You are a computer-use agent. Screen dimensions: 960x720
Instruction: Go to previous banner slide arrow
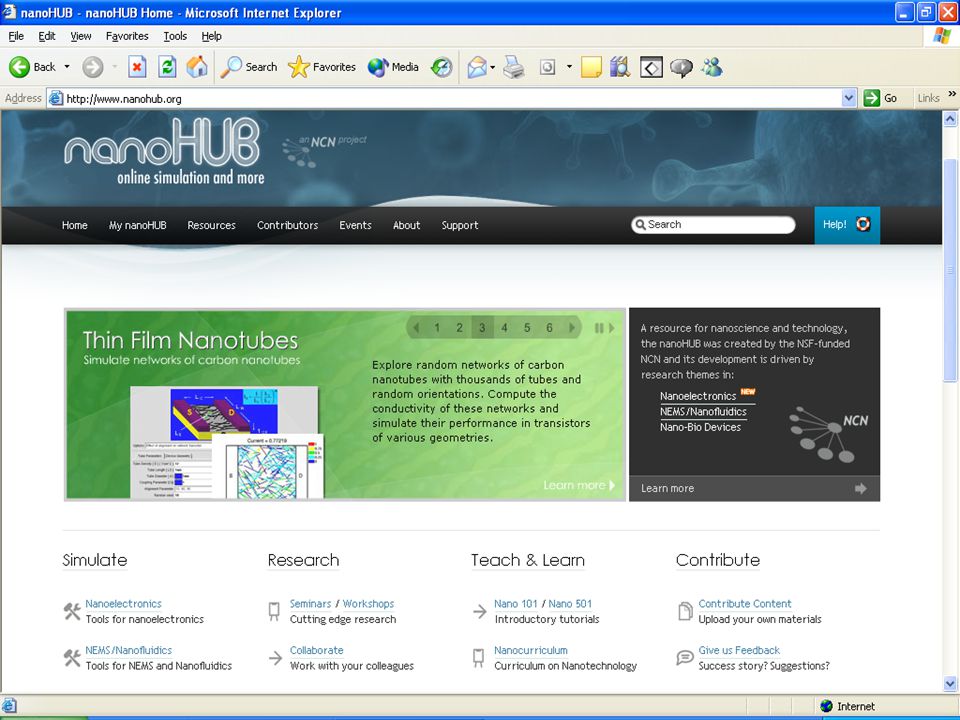[416, 328]
